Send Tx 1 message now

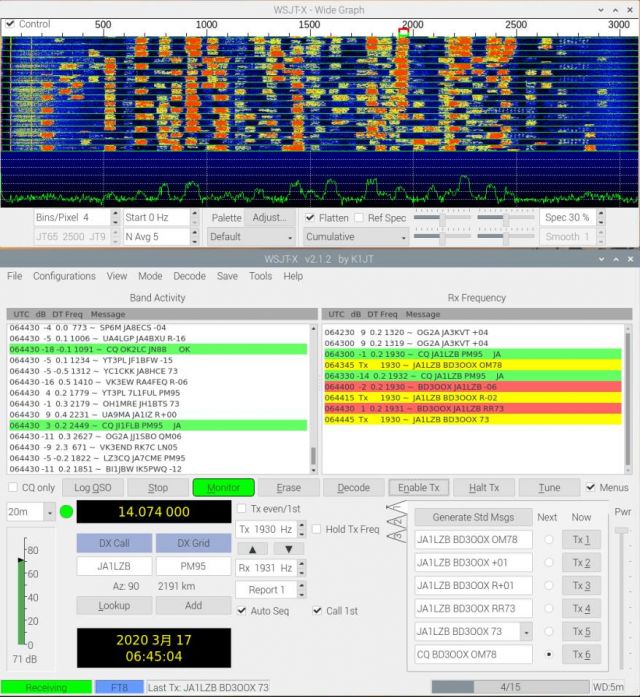581,540
